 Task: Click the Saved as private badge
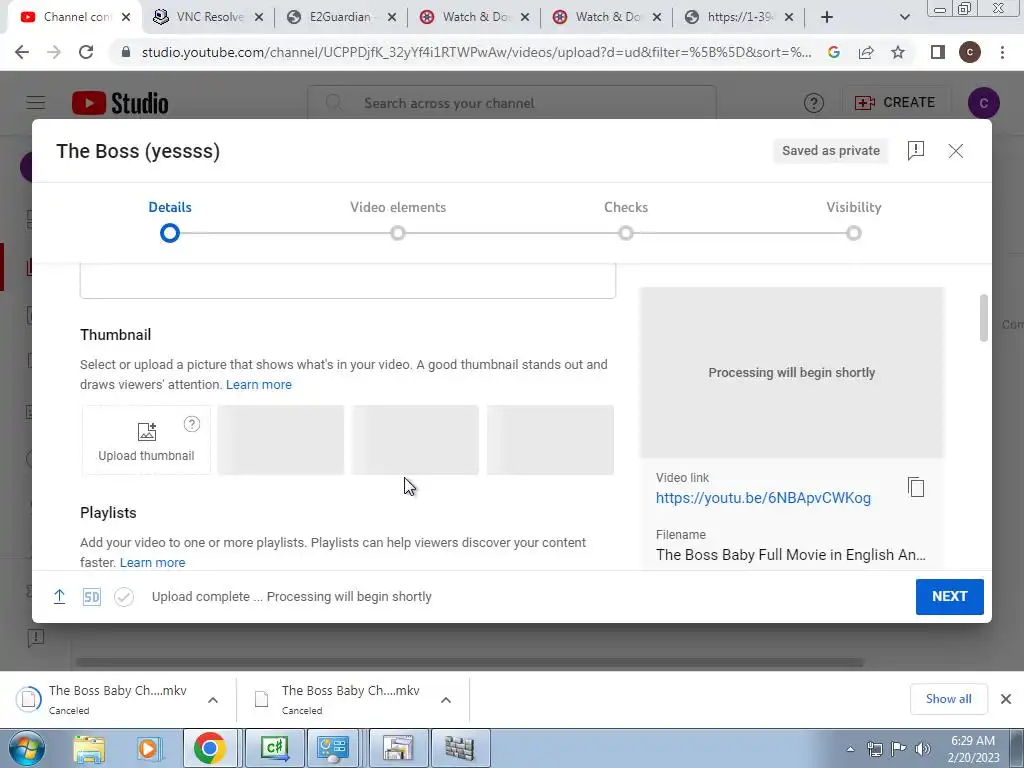tap(831, 151)
